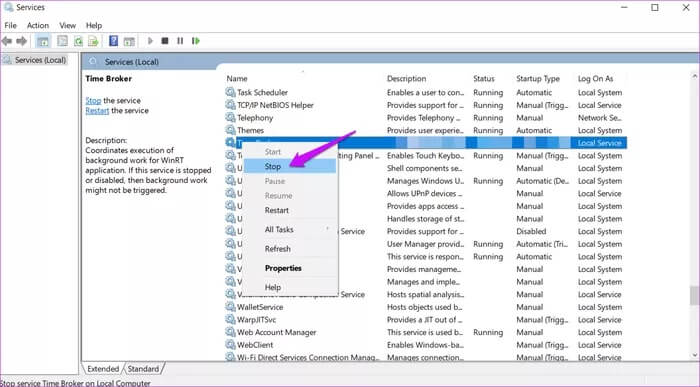700x387 pixels.
Task: Click the scrollbar down arrow of the list
Action: 694,356
